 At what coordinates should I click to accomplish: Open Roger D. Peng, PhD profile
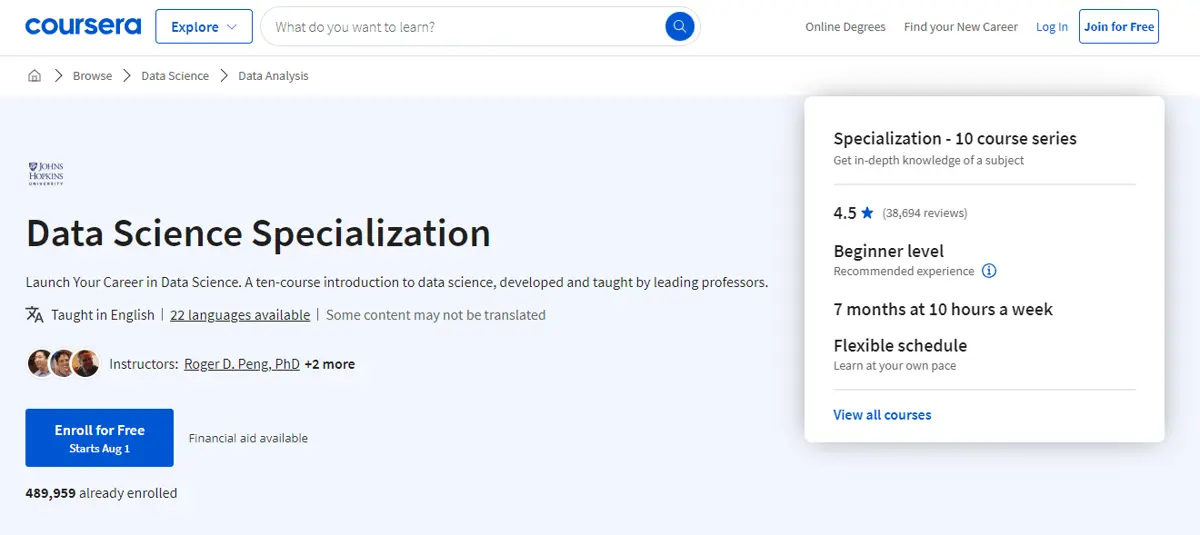point(242,364)
